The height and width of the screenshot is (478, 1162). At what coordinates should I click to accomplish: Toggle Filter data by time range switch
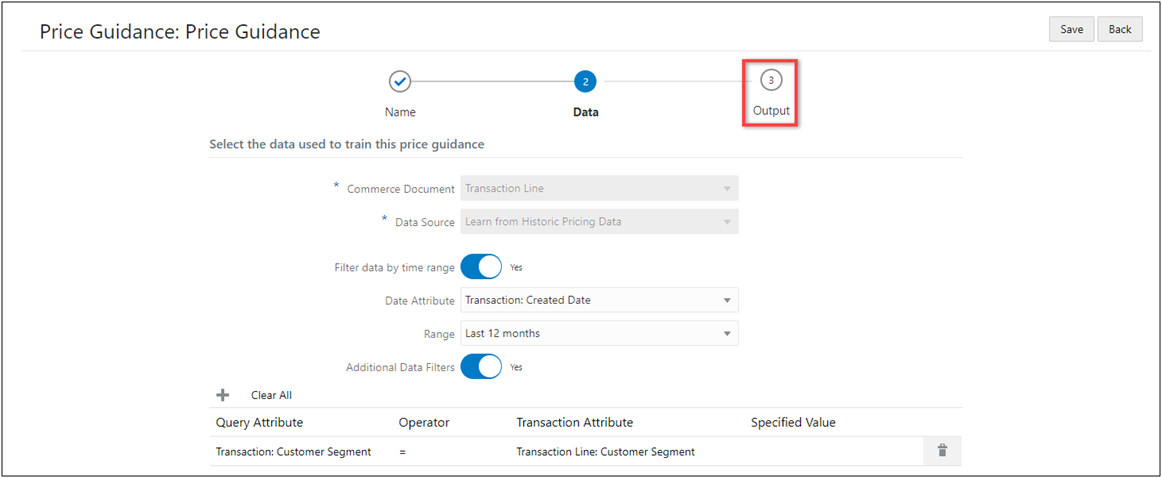click(481, 267)
